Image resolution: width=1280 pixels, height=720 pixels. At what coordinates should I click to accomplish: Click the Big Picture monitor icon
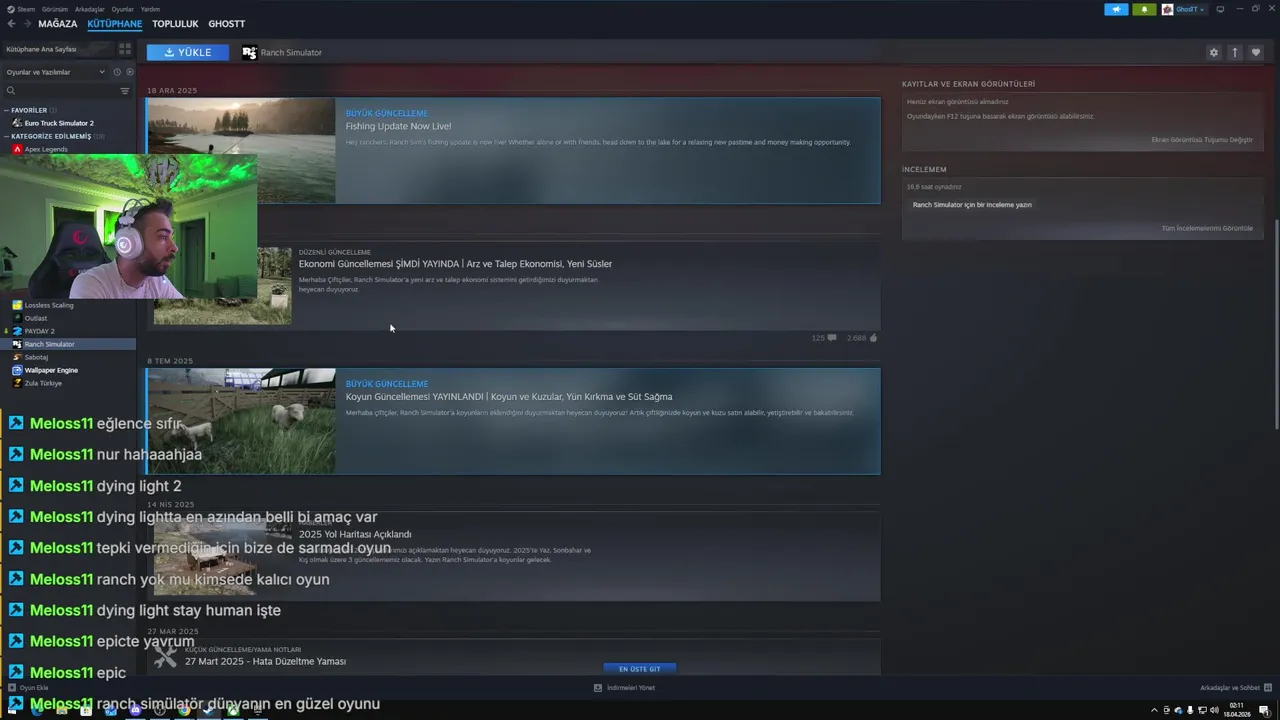[1220, 9]
